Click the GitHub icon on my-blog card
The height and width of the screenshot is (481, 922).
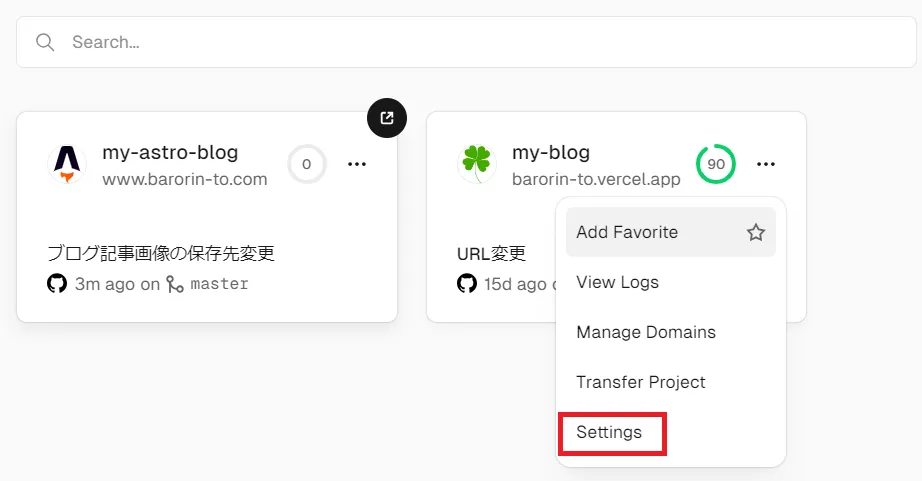click(x=467, y=284)
